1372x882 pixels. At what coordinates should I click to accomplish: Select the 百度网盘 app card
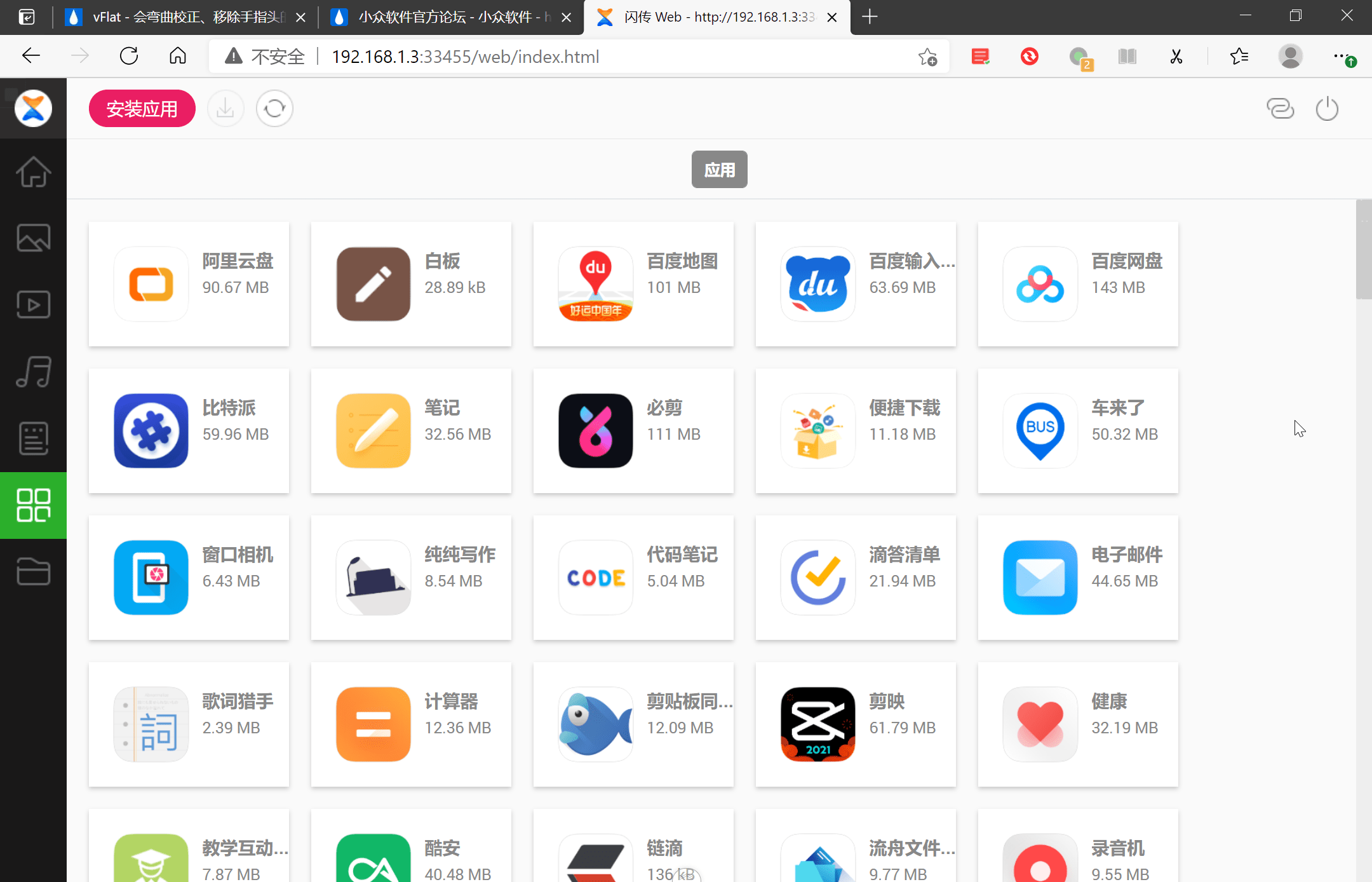point(1078,284)
